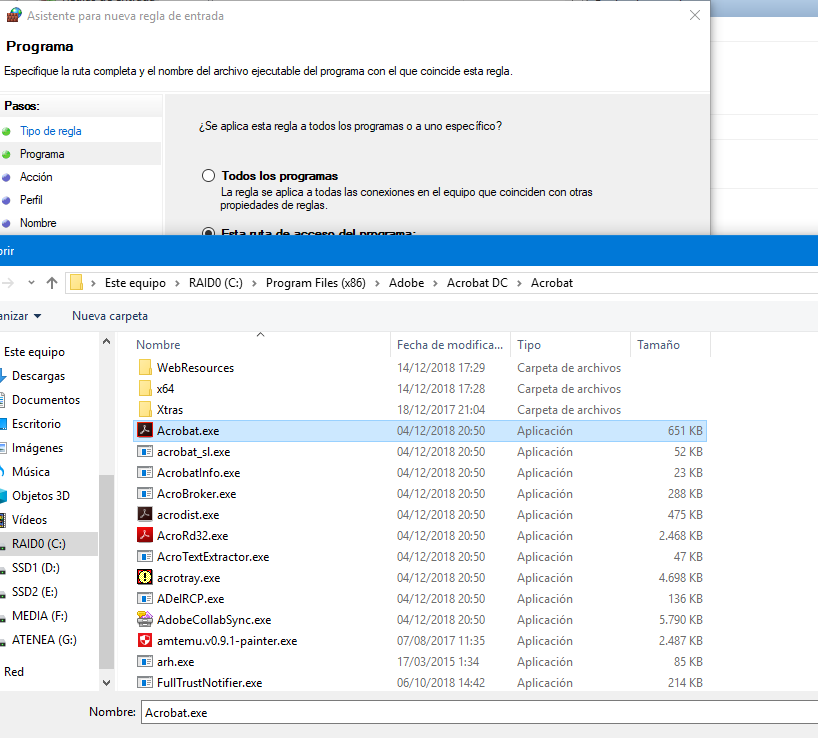818x738 pixels.
Task: Click the ADelRCP.exe file icon
Action: tap(145, 598)
